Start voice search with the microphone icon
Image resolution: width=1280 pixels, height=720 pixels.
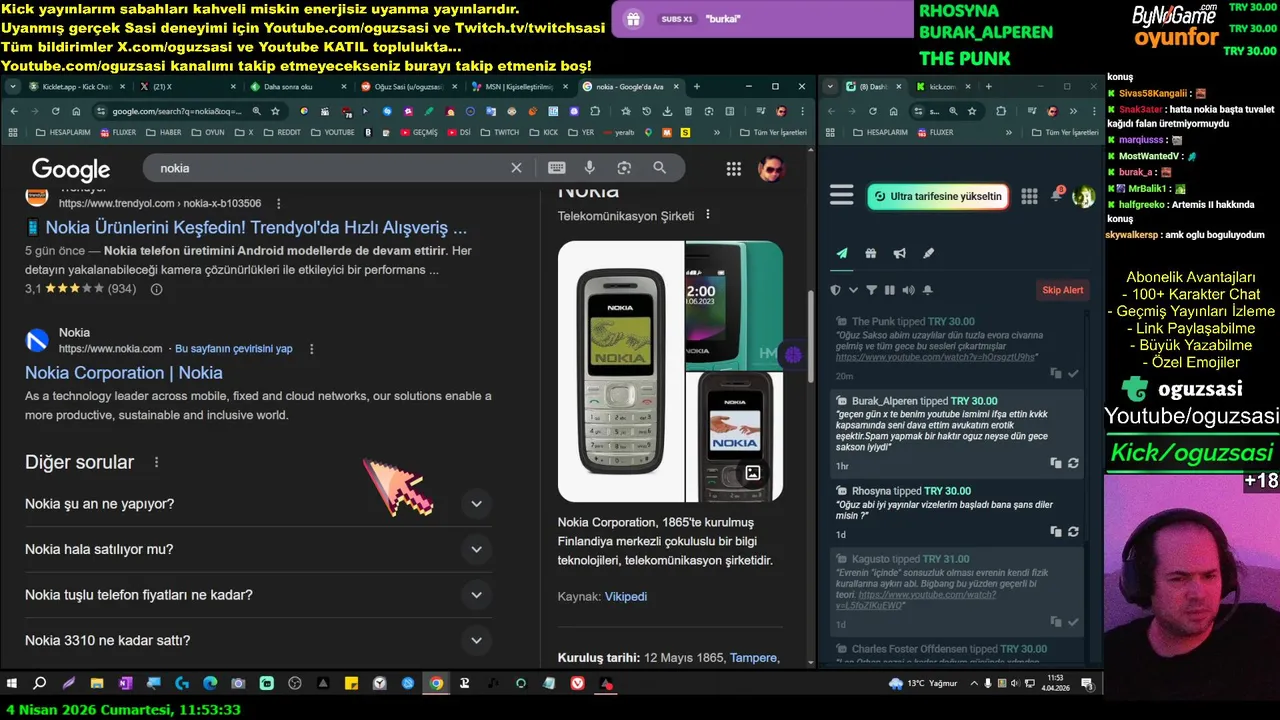(x=590, y=168)
